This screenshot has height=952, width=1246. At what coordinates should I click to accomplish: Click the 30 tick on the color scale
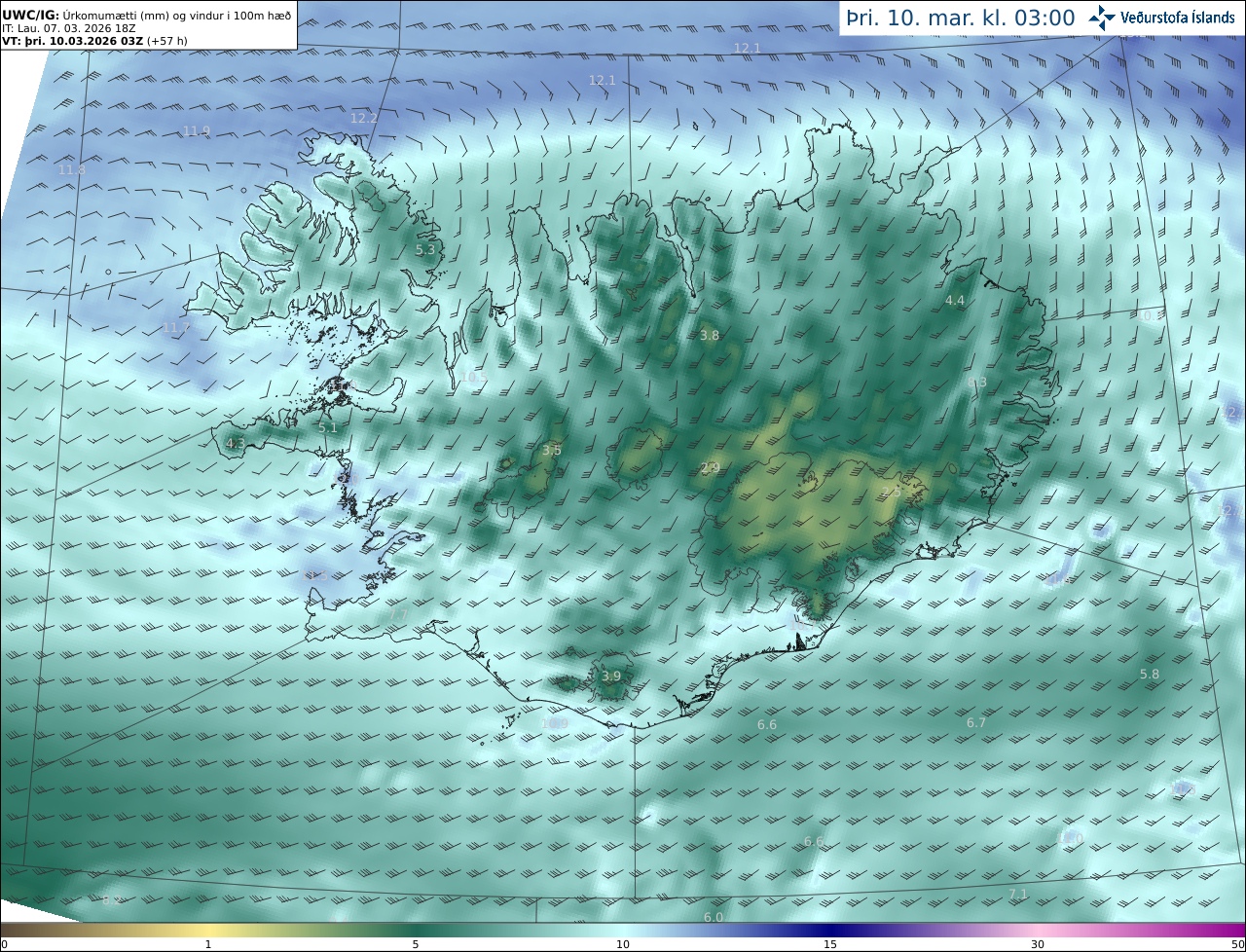(x=1038, y=944)
